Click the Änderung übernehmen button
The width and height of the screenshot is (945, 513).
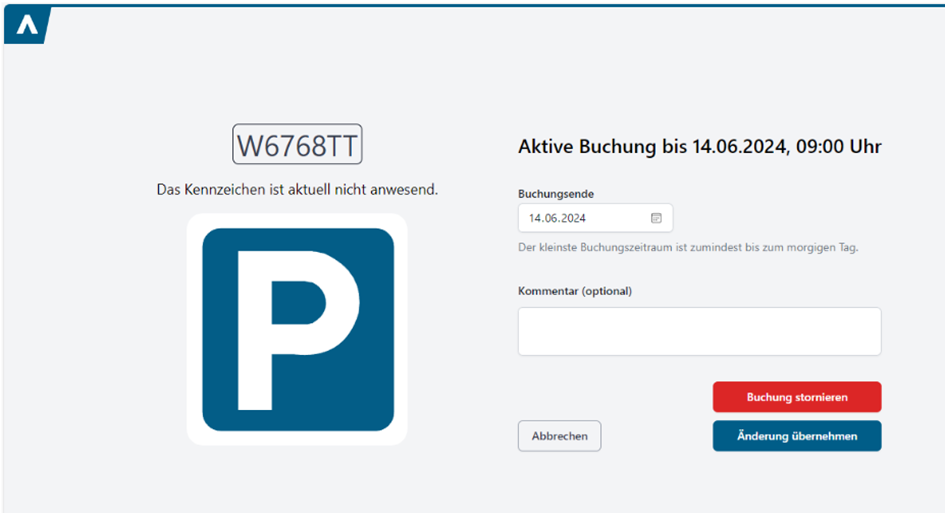797,436
